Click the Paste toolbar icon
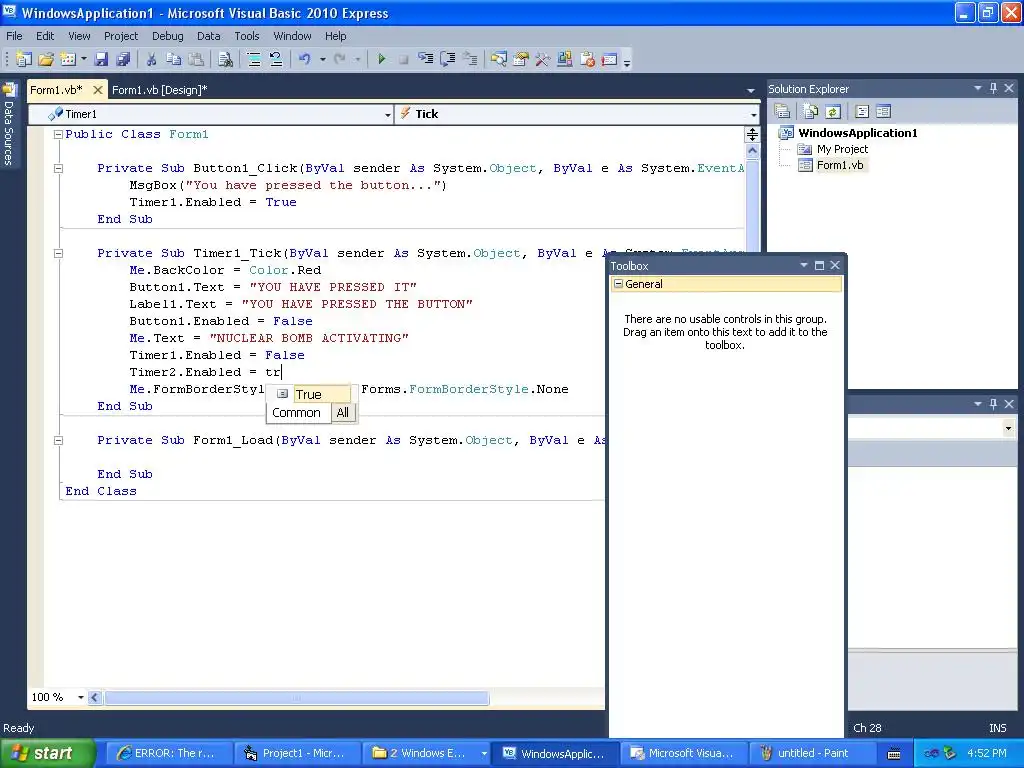This screenshot has width=1024, height=768. pos(196,59)
